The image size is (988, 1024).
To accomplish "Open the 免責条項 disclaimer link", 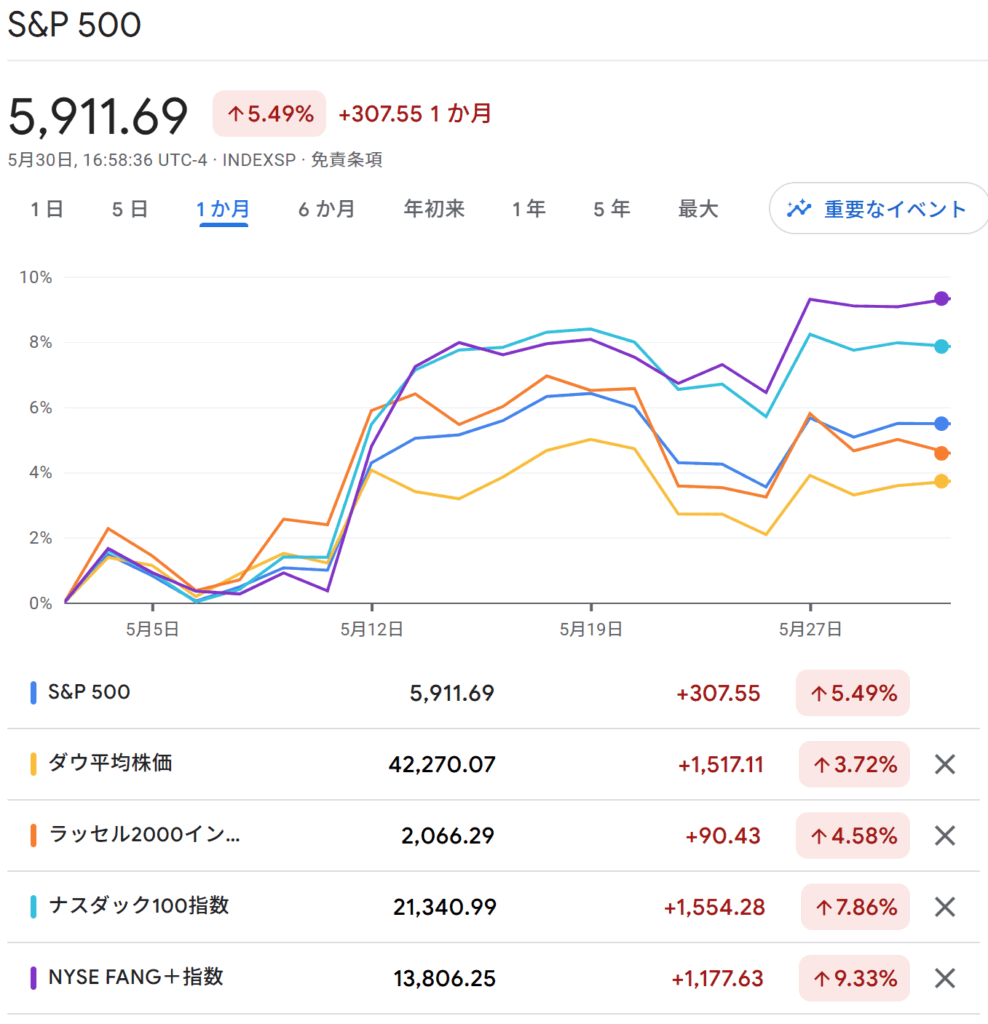I will point(346,160).
